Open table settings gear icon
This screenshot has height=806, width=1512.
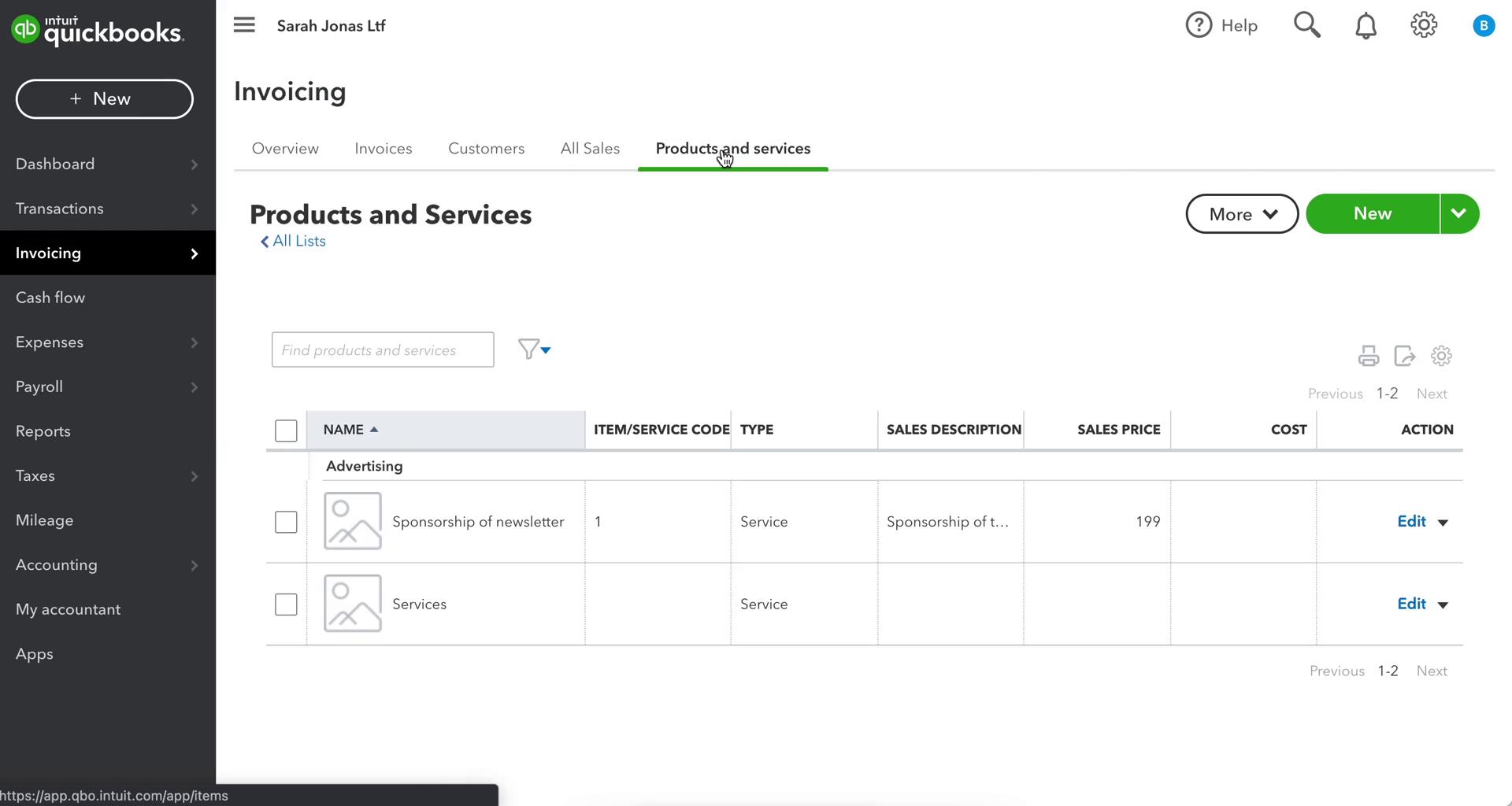[x=1441, y=356]
